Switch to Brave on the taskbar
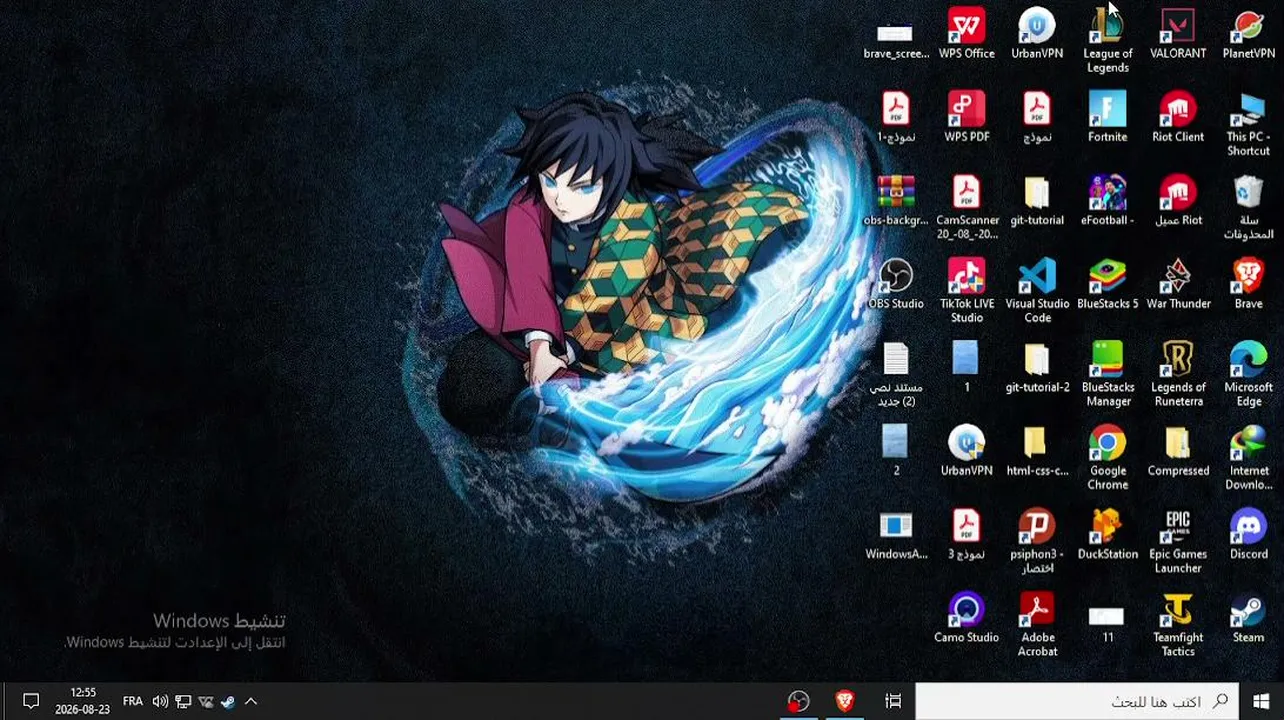The width and height of the screenshot is (1284, 720). (x=845, y=701)
